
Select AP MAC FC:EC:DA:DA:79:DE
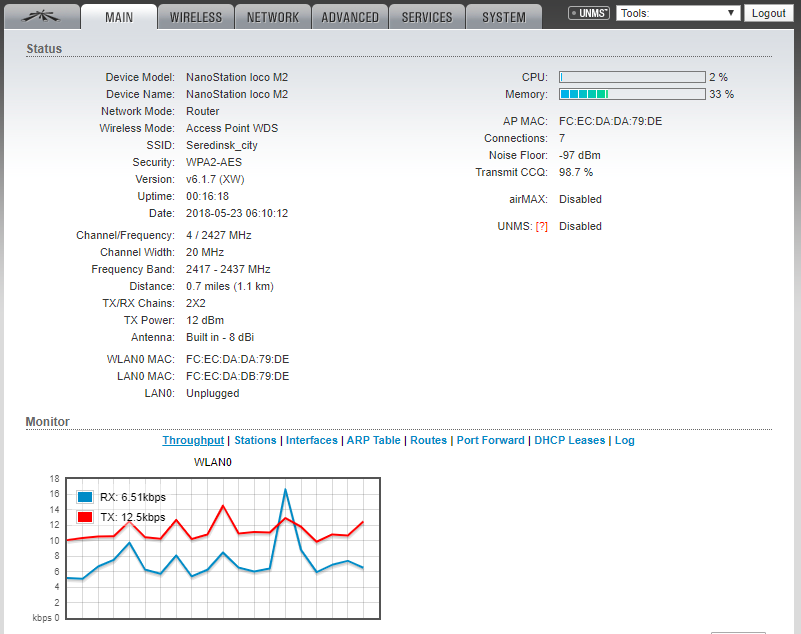click(x=610, y=121)
